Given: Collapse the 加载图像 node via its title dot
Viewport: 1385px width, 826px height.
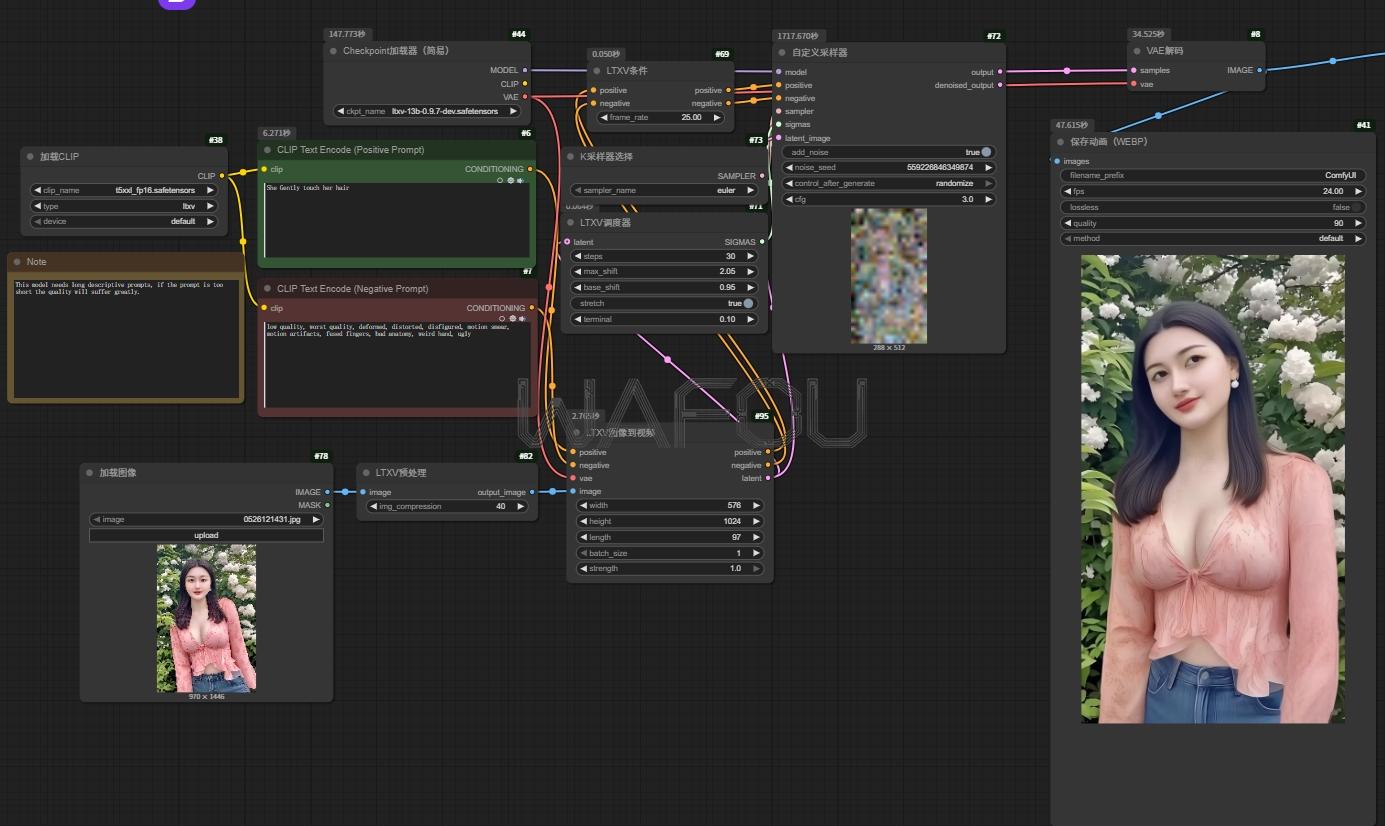Looking at the screenshot, I should click(90, 473).
